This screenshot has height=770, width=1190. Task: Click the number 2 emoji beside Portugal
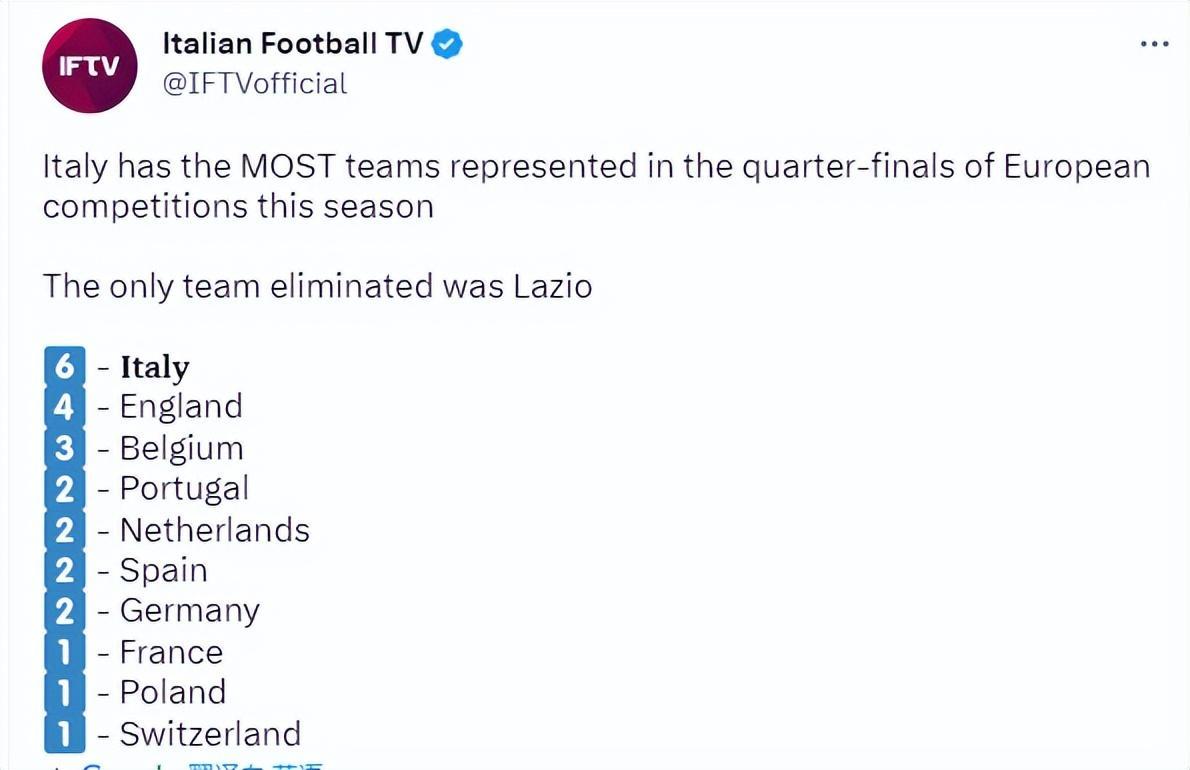click(x=64, y=488)
